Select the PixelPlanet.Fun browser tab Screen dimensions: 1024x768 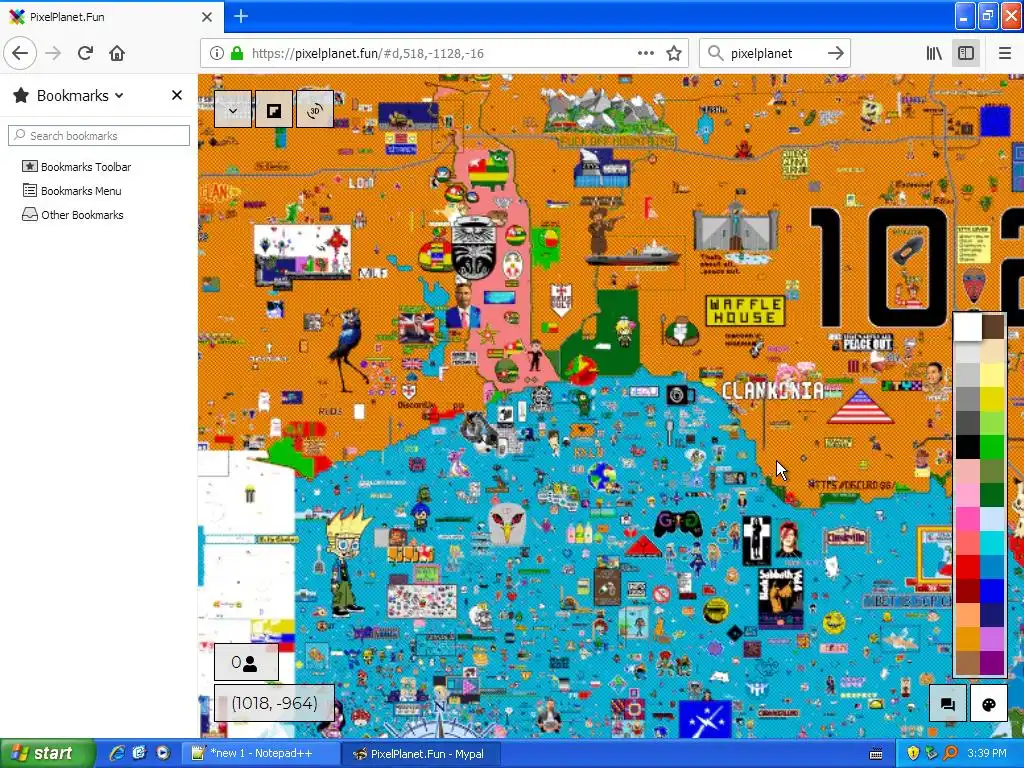[x=112, y=17]
